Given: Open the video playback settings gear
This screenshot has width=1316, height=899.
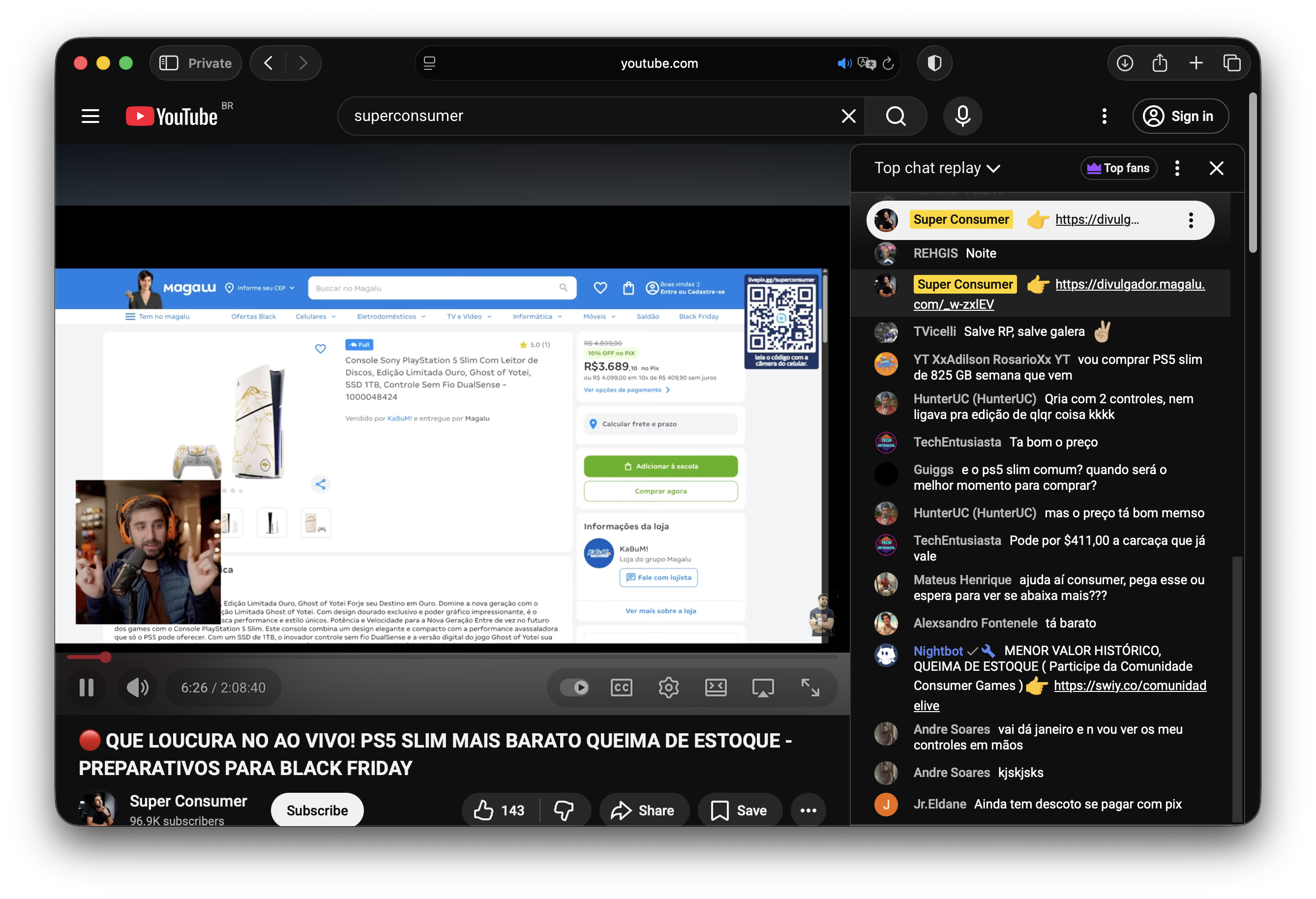Looking at the screenshot, I should (668, 687).
